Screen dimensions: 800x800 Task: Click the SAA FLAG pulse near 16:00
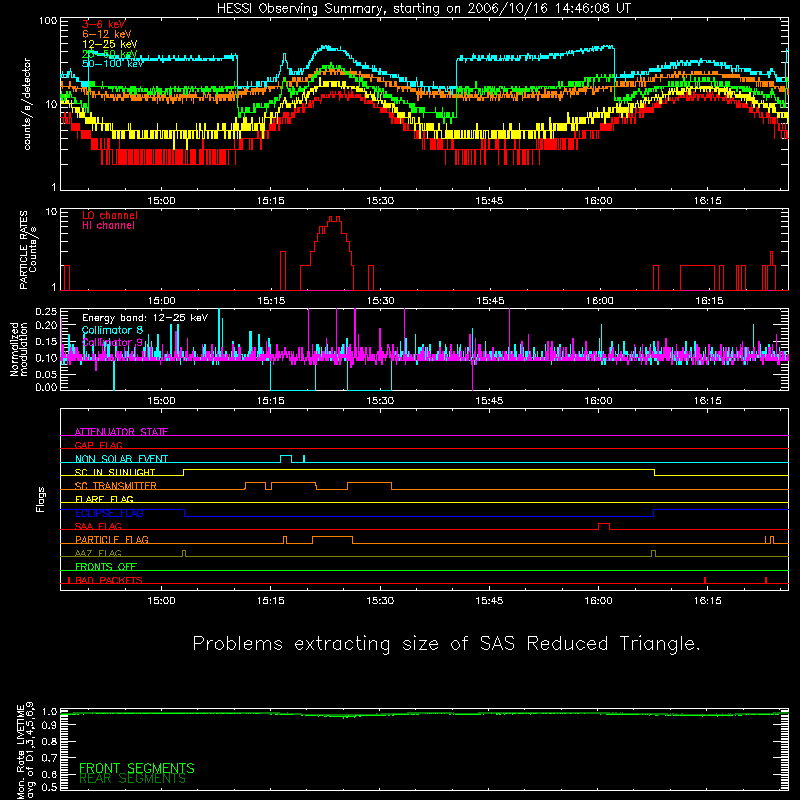coord(604,527)
